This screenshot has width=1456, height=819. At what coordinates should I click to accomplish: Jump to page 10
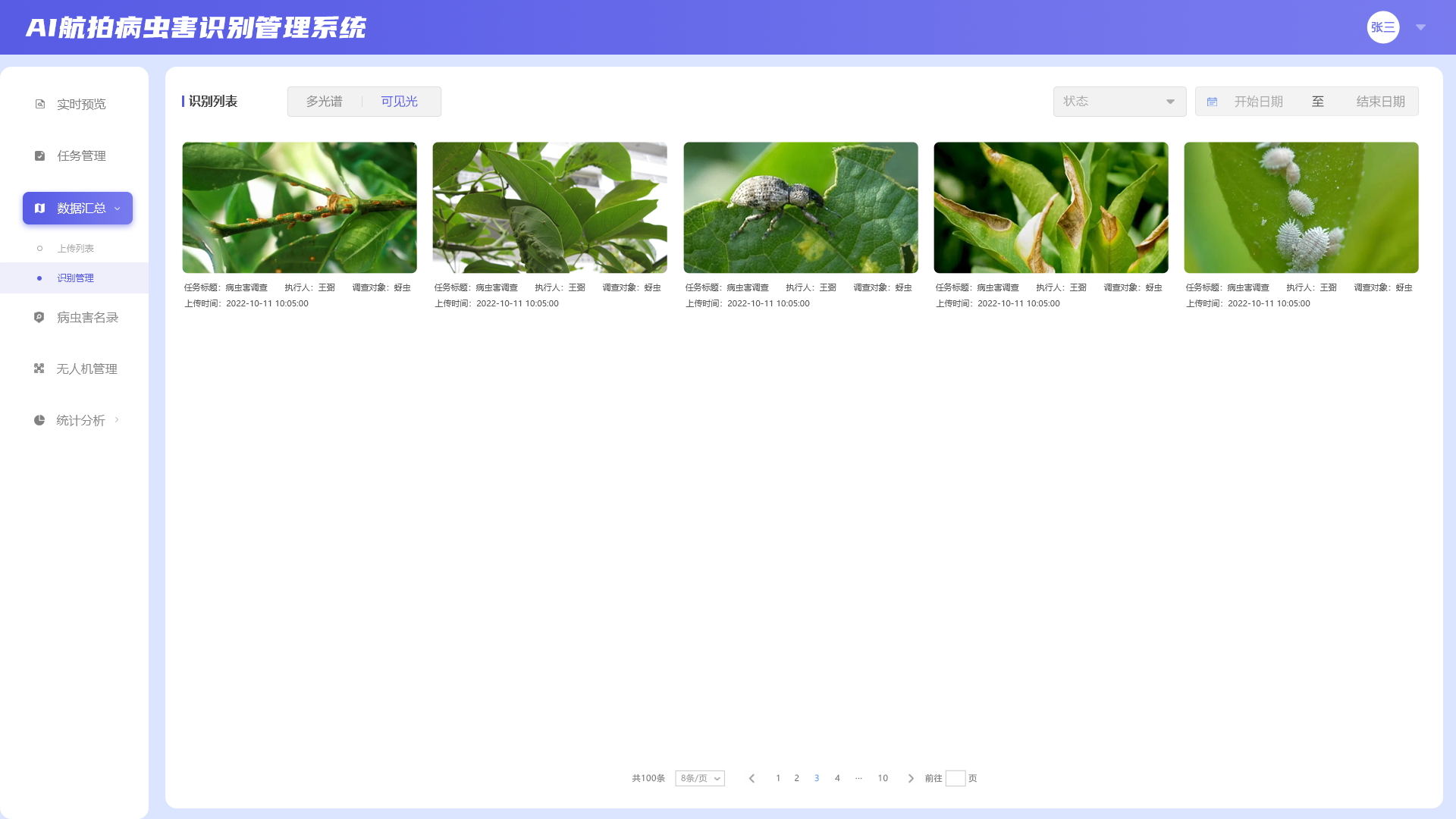pyautogui.click(x=883, y=778)
